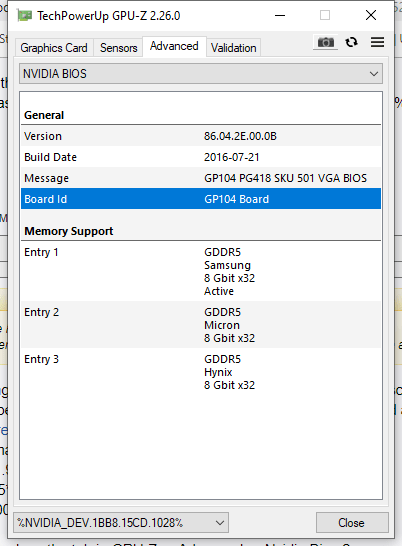Go to the Validation tab

point(233,48)
